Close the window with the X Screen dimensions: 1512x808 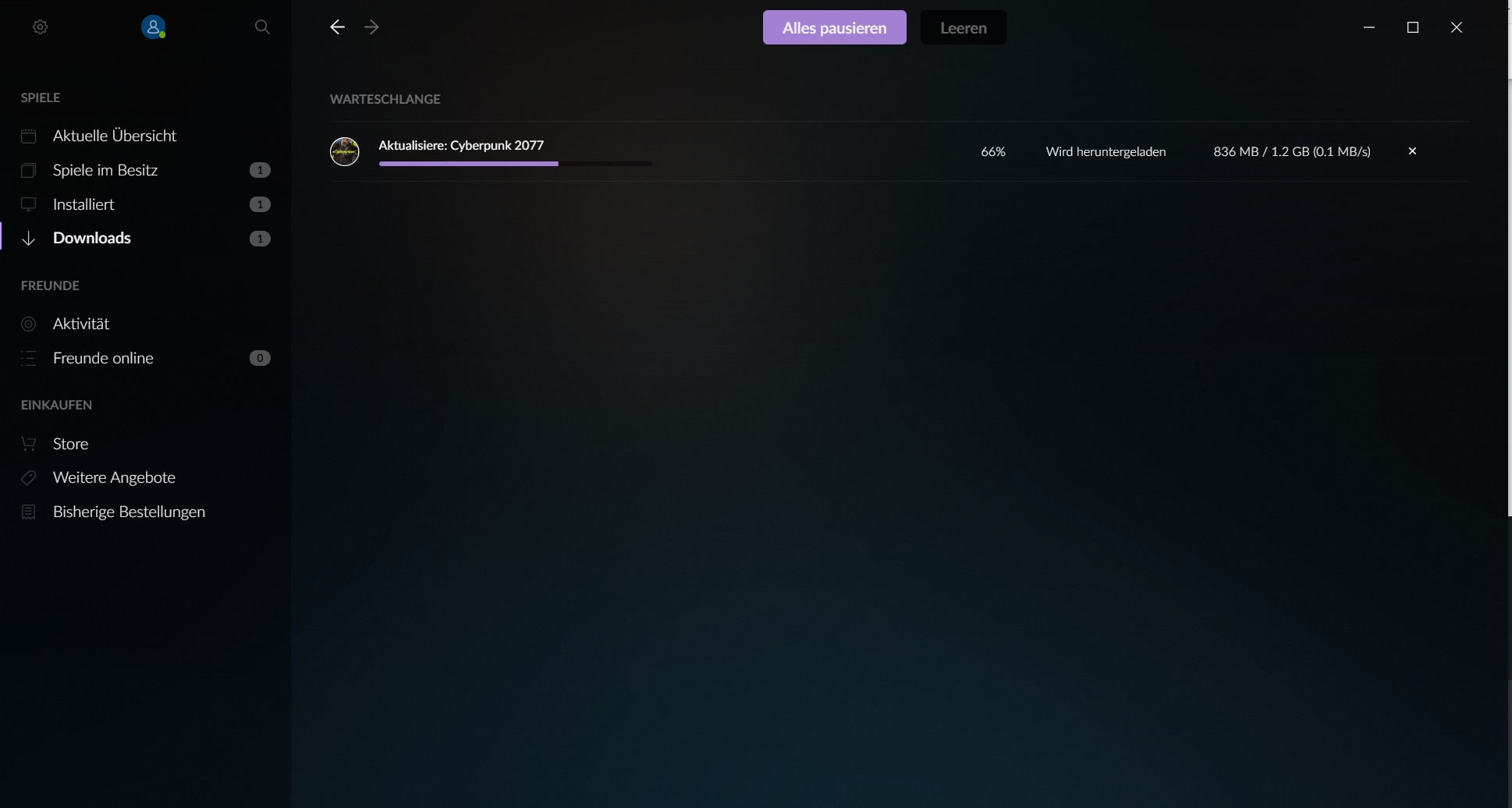click(x=1457, y=27)
